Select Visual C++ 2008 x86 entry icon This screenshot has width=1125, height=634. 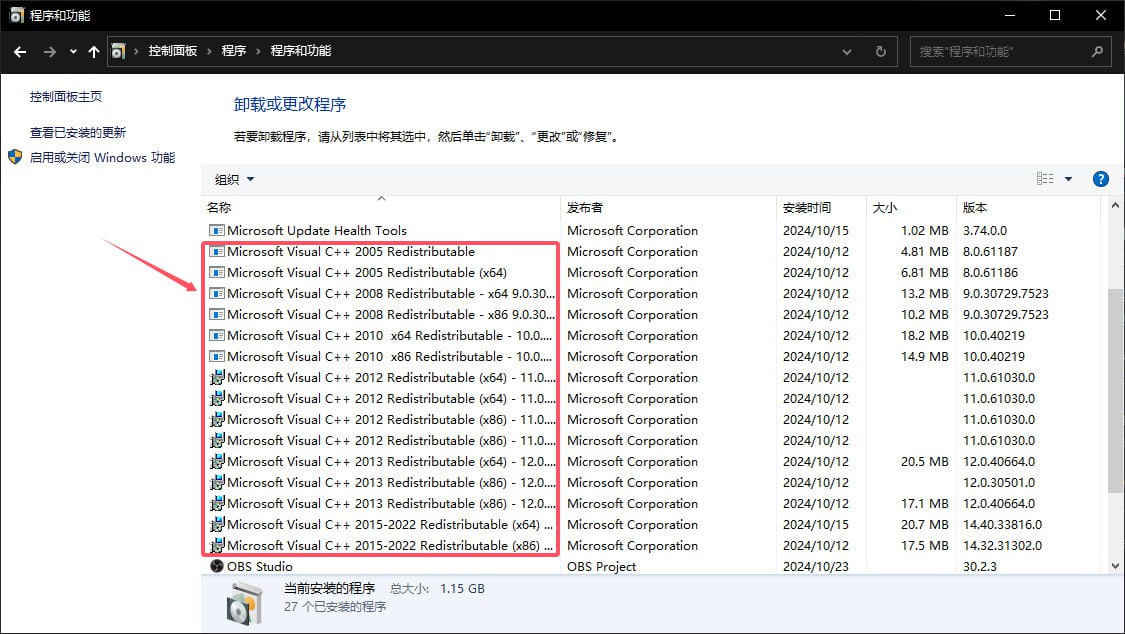click(x=216, y=314)
